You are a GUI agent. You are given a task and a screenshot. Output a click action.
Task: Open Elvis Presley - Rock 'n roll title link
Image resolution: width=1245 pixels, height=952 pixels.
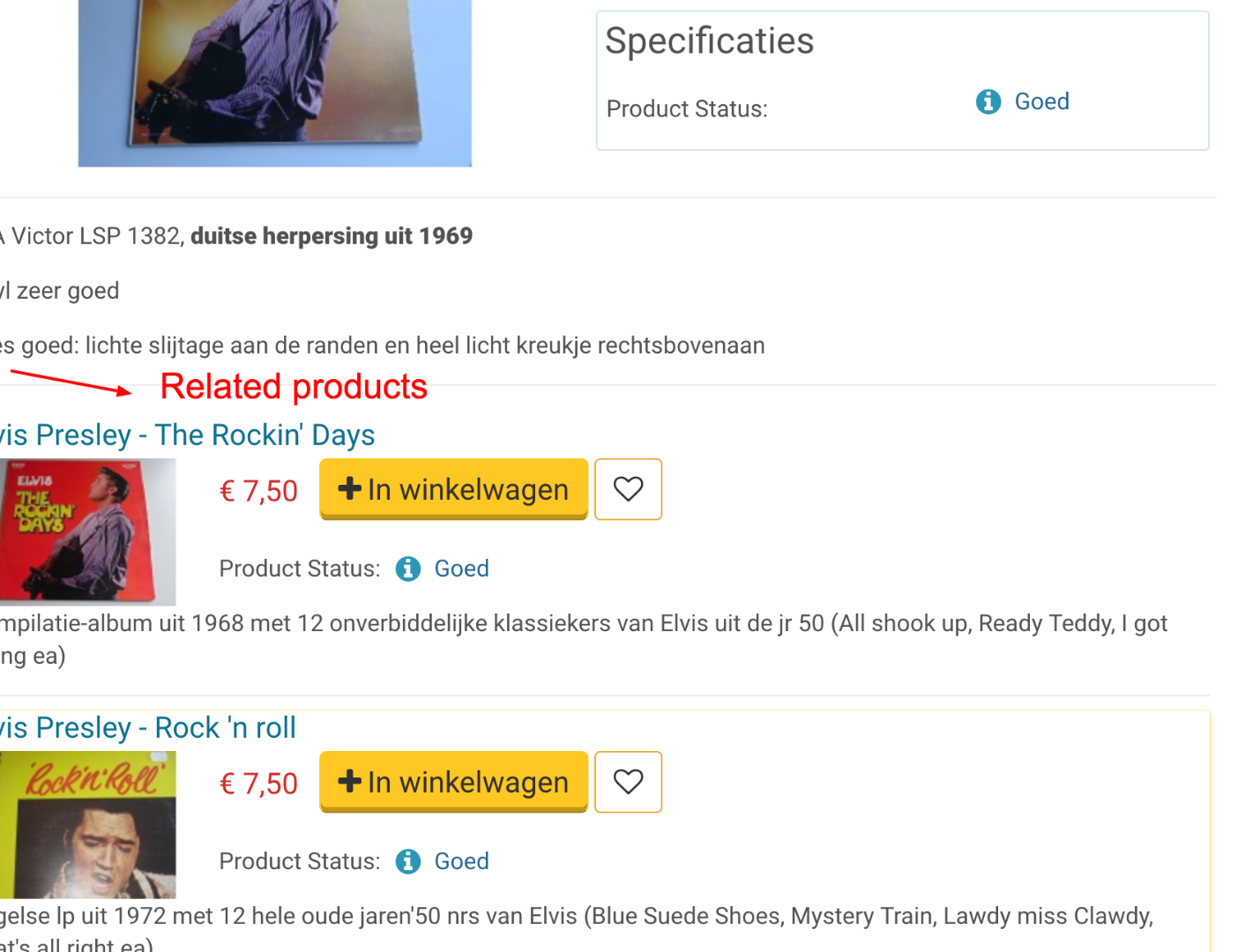[x=148, y=728]
